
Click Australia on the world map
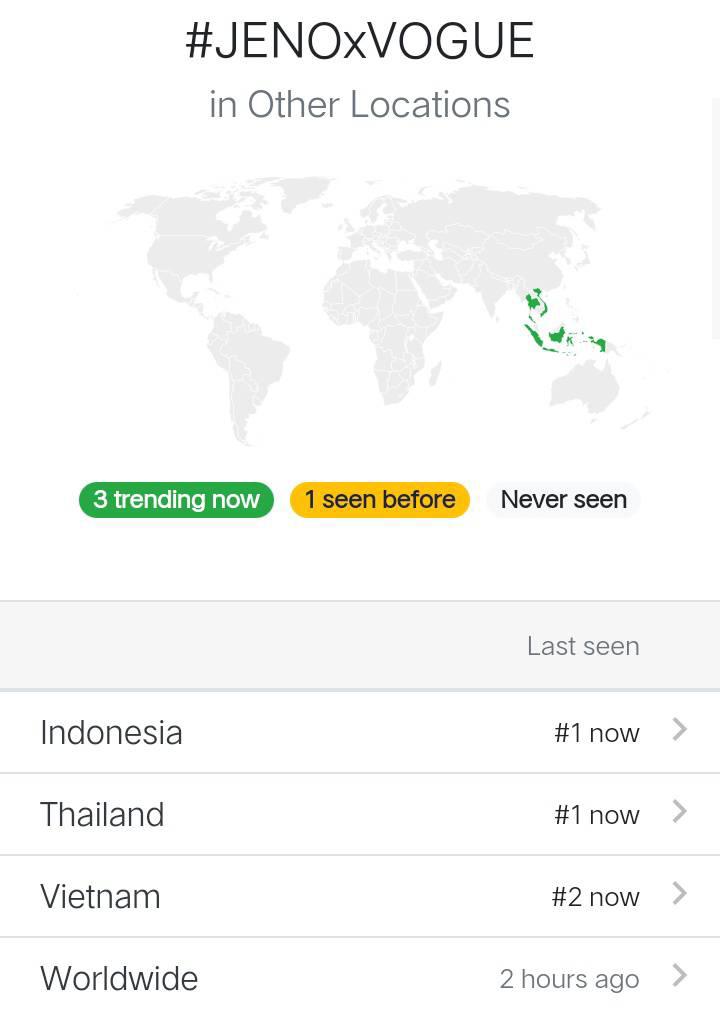pyautogui.click(x=584, y=388)
